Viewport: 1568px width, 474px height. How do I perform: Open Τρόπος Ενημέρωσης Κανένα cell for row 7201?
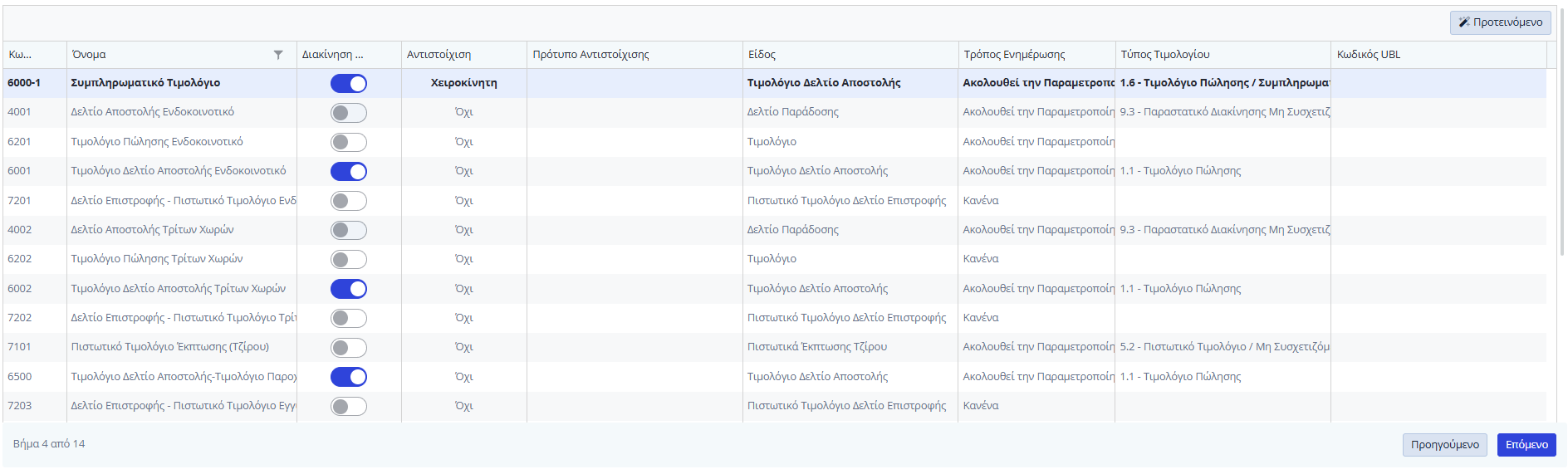981,201
